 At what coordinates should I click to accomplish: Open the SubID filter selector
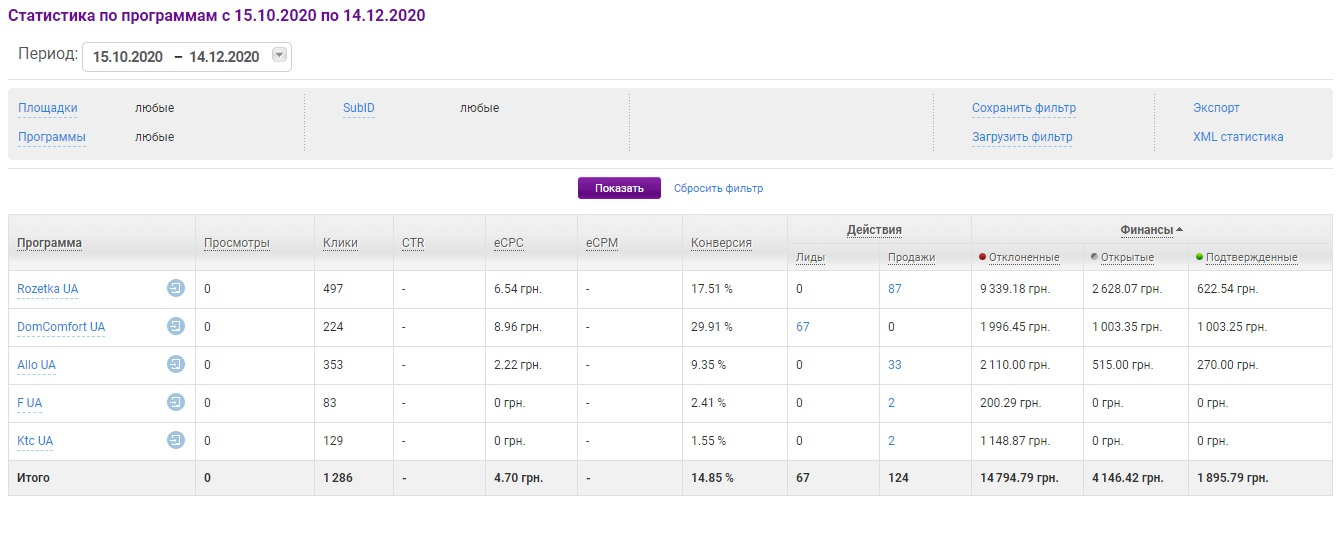coord(359,108)
